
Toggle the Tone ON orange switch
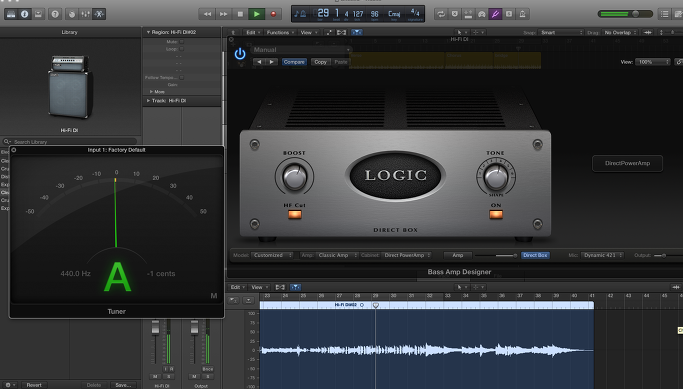coord(496,214)
